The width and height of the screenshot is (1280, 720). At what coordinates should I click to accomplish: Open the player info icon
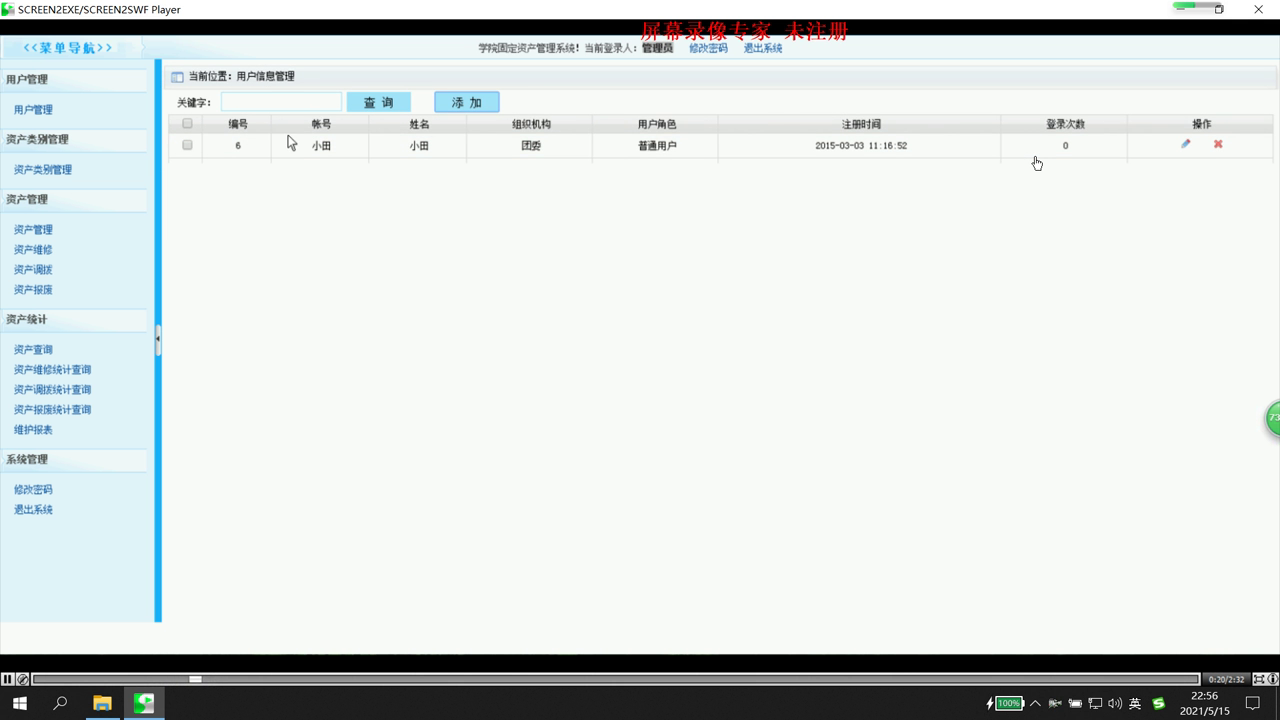1273,679
